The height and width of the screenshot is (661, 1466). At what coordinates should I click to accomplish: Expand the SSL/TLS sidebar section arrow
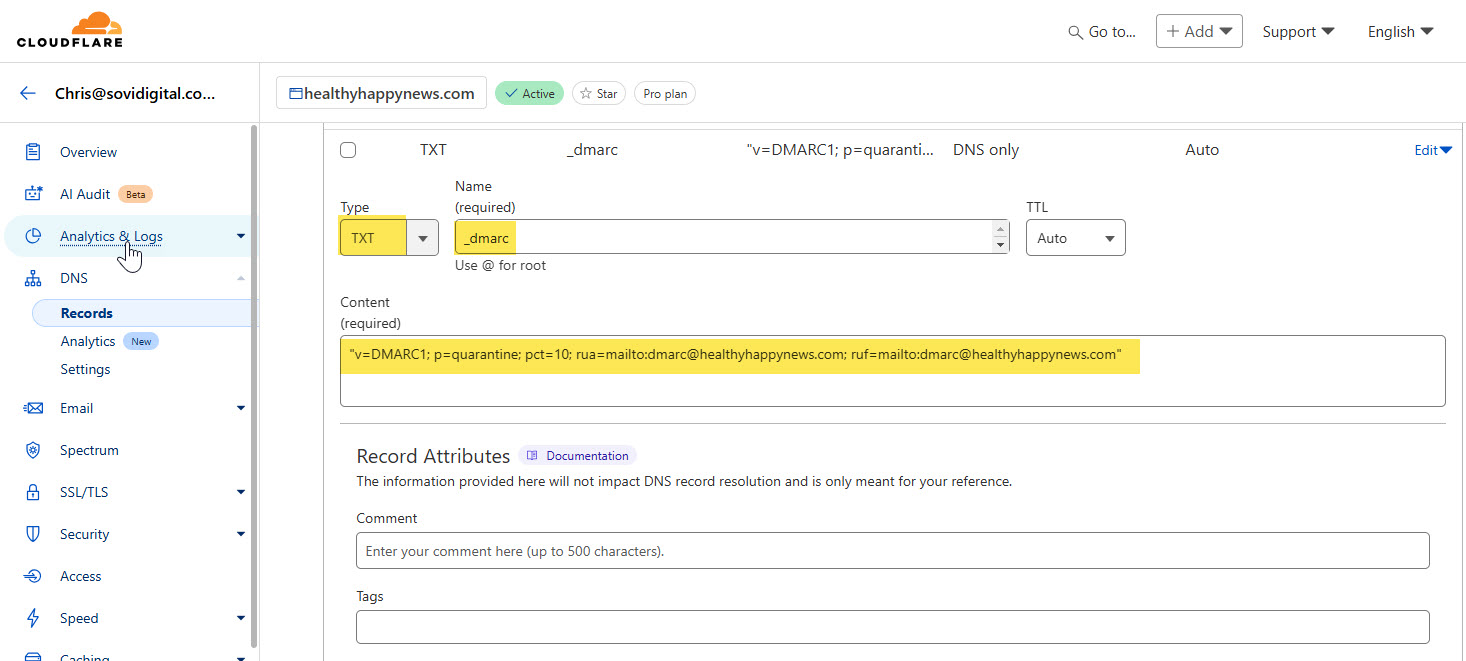tap(241, 492)
